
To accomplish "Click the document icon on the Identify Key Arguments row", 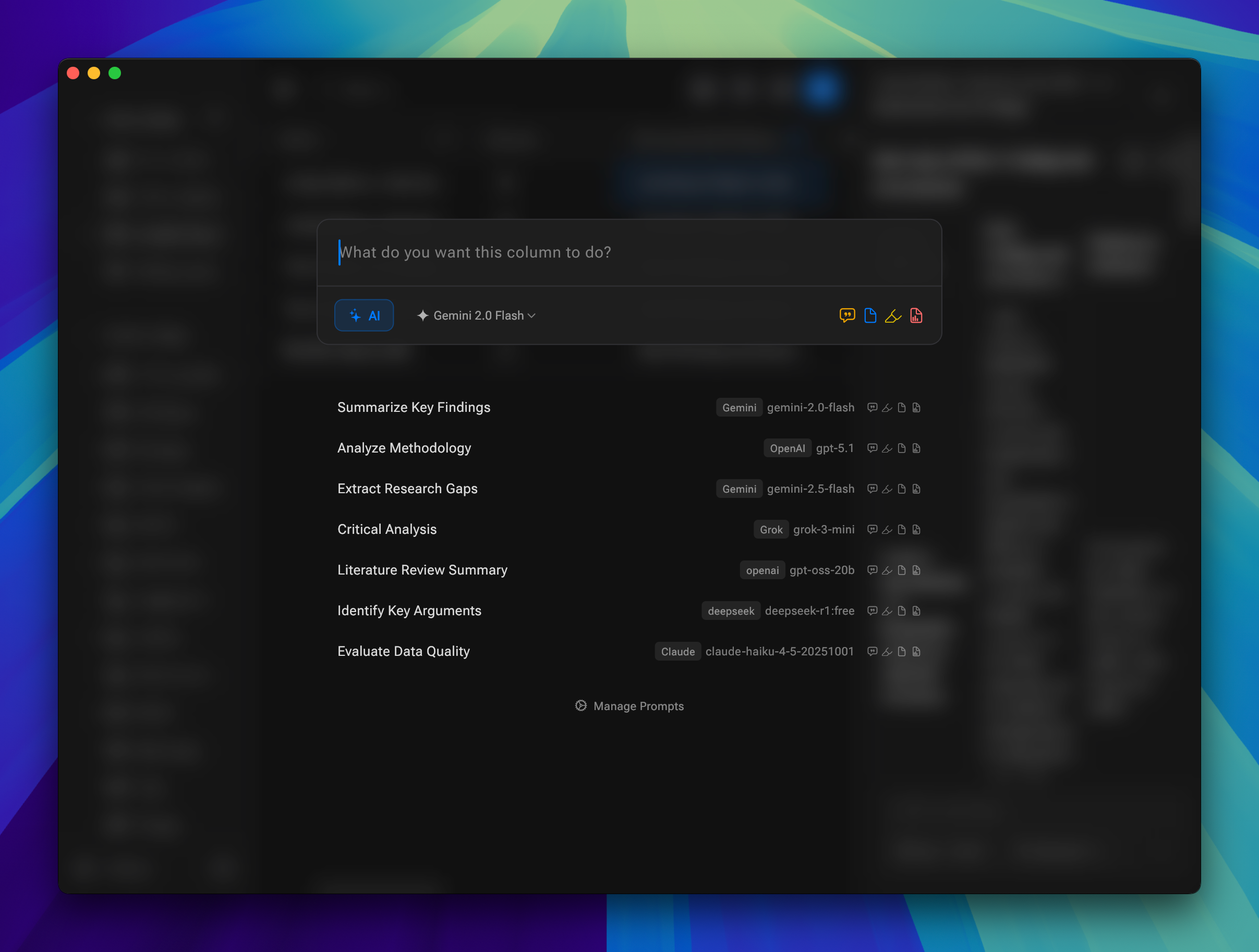I will coord(902,611).
